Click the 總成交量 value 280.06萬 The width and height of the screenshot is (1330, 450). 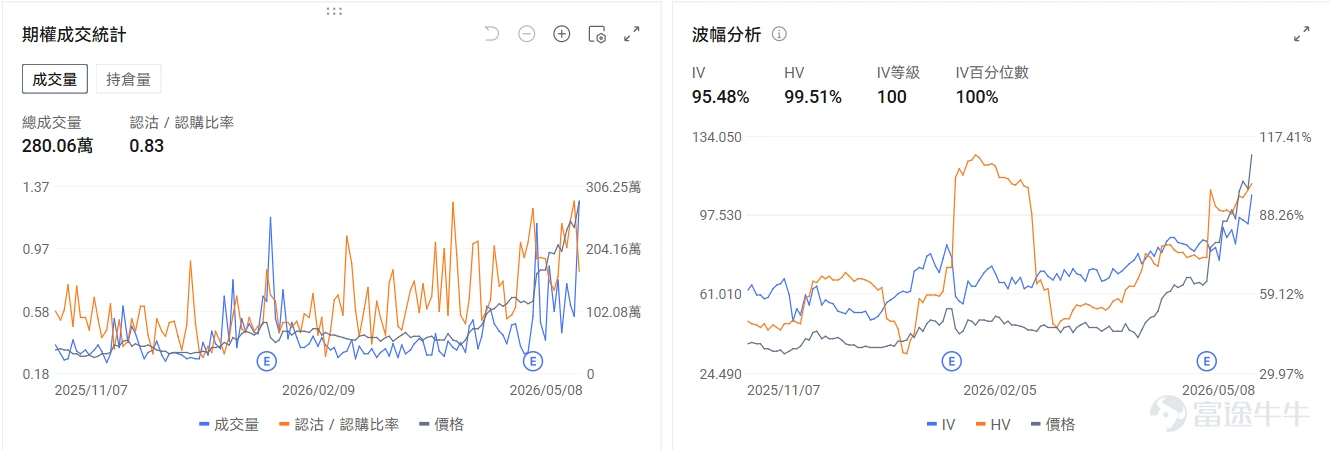(57, 146)
